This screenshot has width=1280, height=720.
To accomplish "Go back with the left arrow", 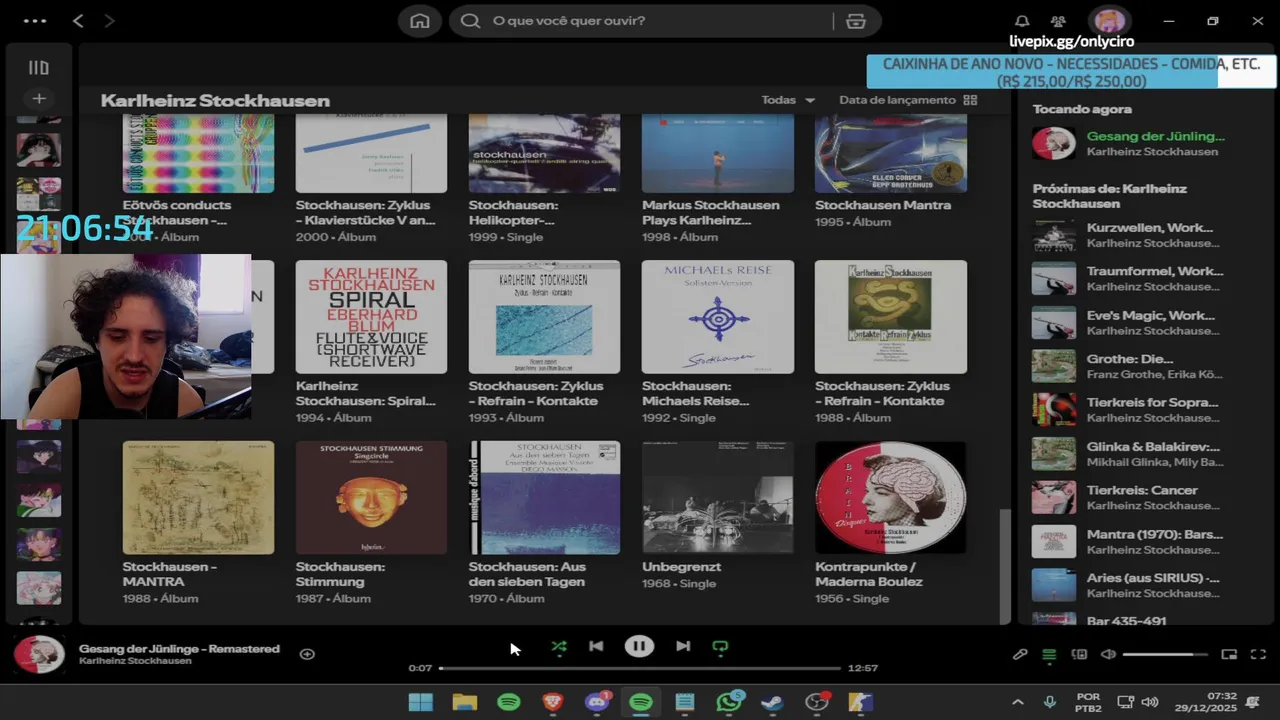I will coord(78,21).
